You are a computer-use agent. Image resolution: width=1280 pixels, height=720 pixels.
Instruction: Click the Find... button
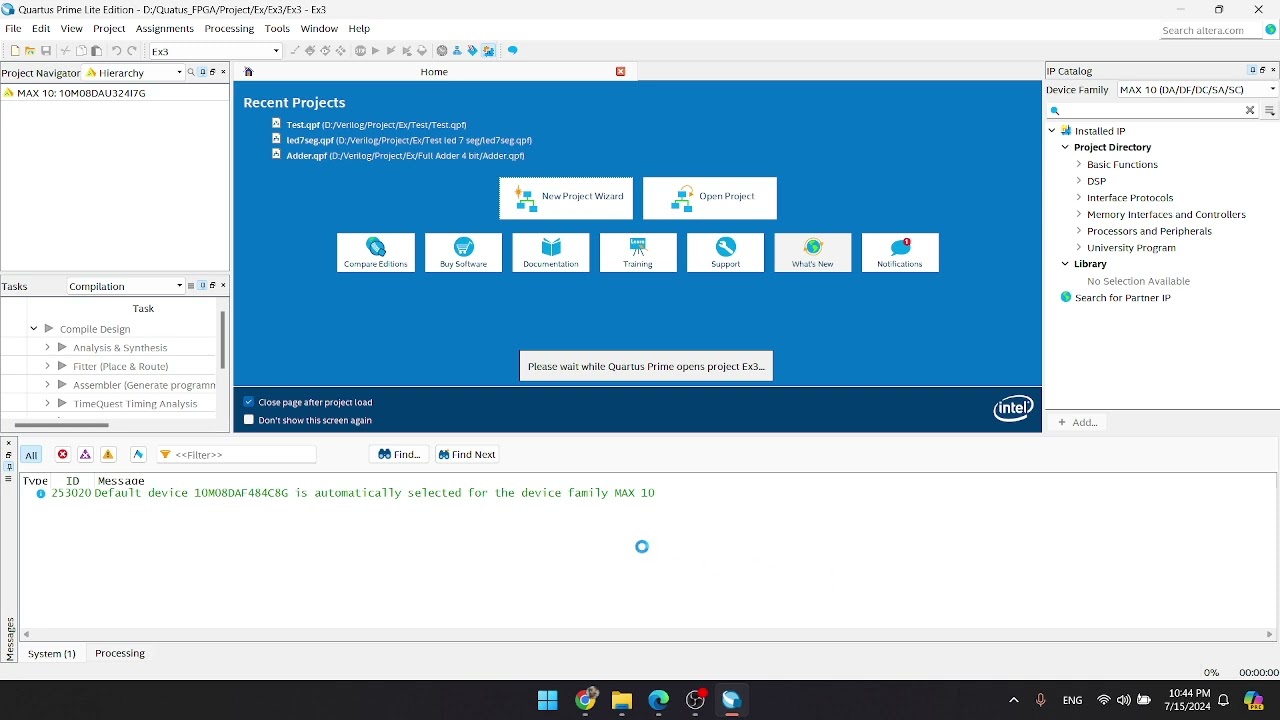[x=399, y=454]
